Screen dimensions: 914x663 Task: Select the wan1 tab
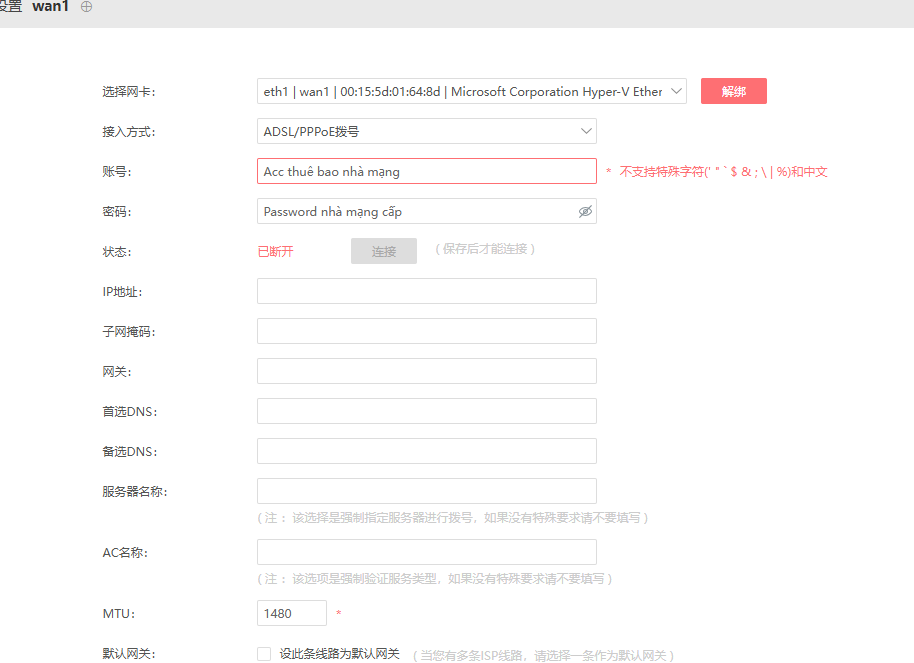tap(51, 7)
